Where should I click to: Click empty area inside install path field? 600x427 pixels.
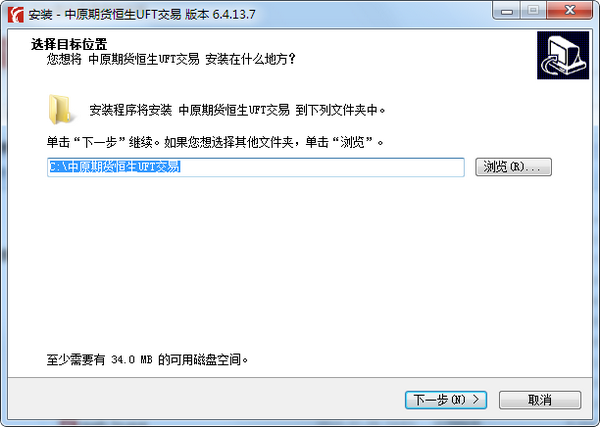pos(321,167)
